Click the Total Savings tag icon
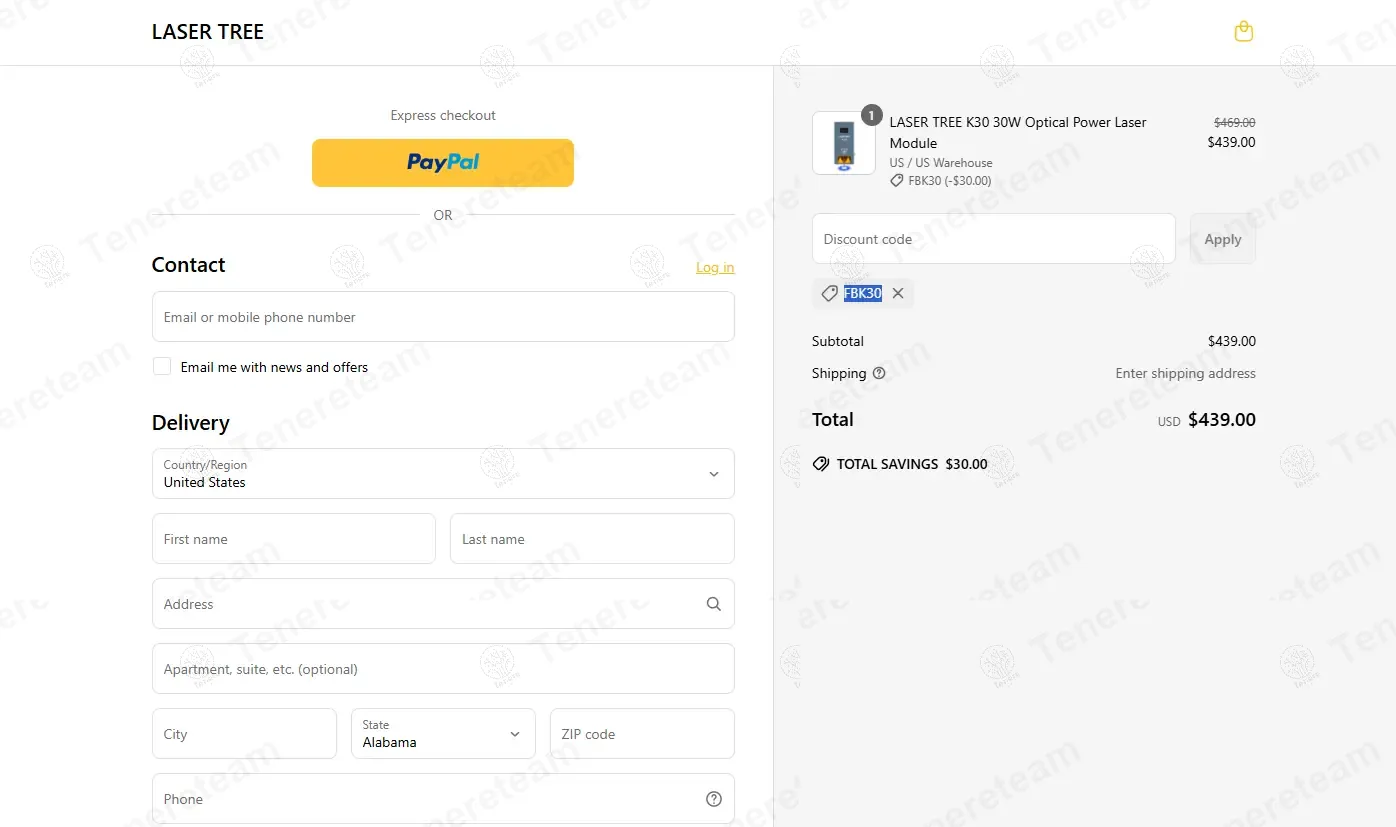1396x827 pixels. (821, 464)
